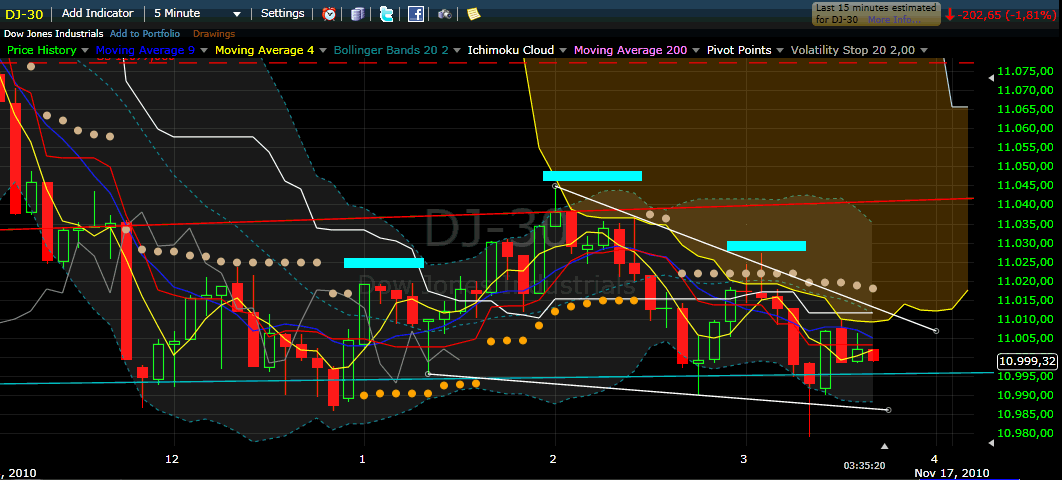This screenshot has width=1062, height=480.
Task: Share chart via Twitter icon
Action: [386, 14]
